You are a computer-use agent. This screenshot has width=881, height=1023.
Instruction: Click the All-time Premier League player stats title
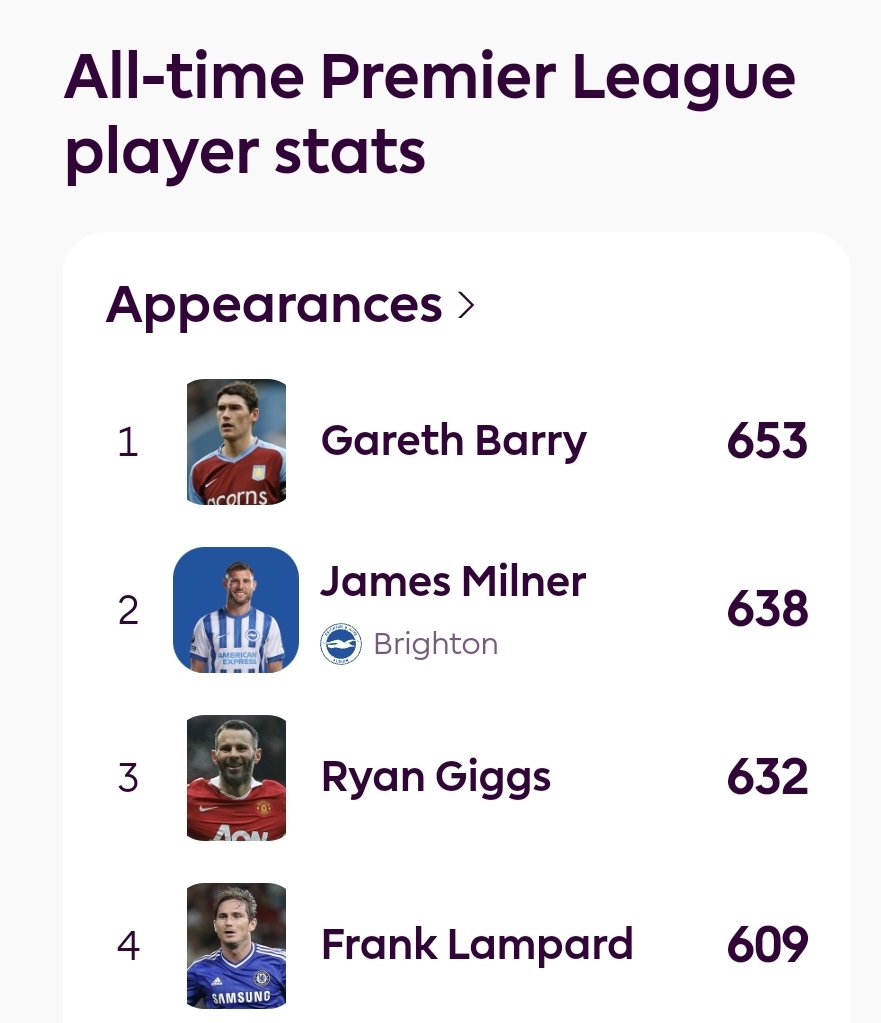(429, 114)
